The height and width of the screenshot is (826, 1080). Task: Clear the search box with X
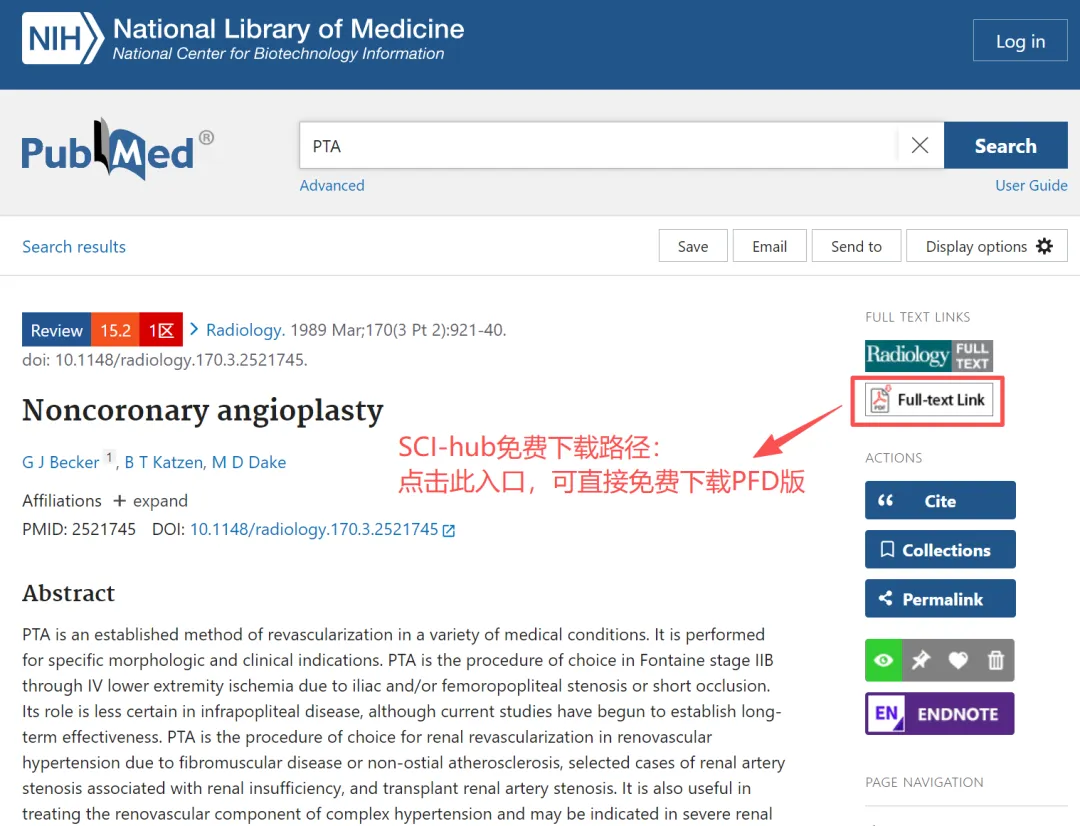[920, 145]
